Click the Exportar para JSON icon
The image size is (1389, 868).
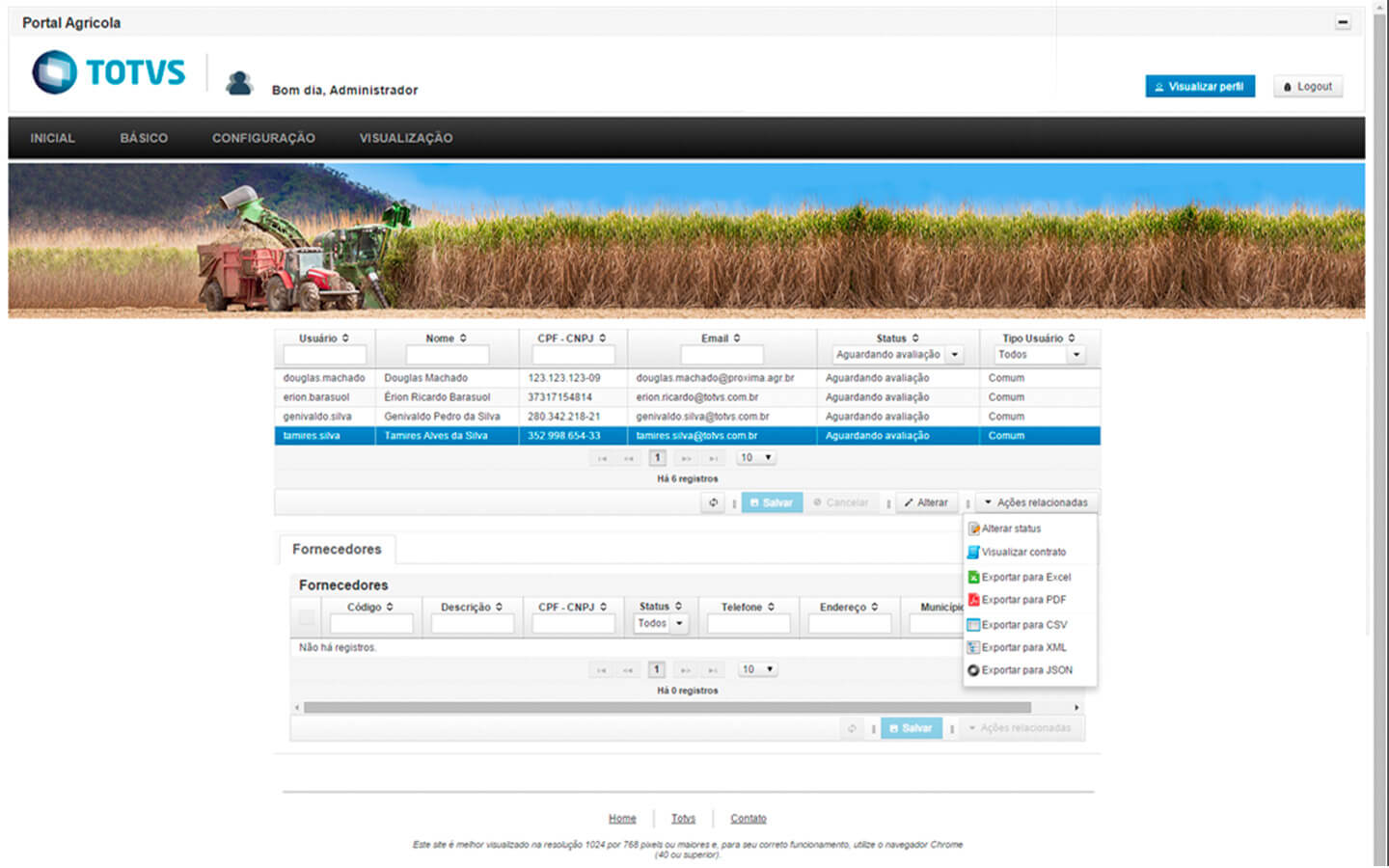click(973, 670)
